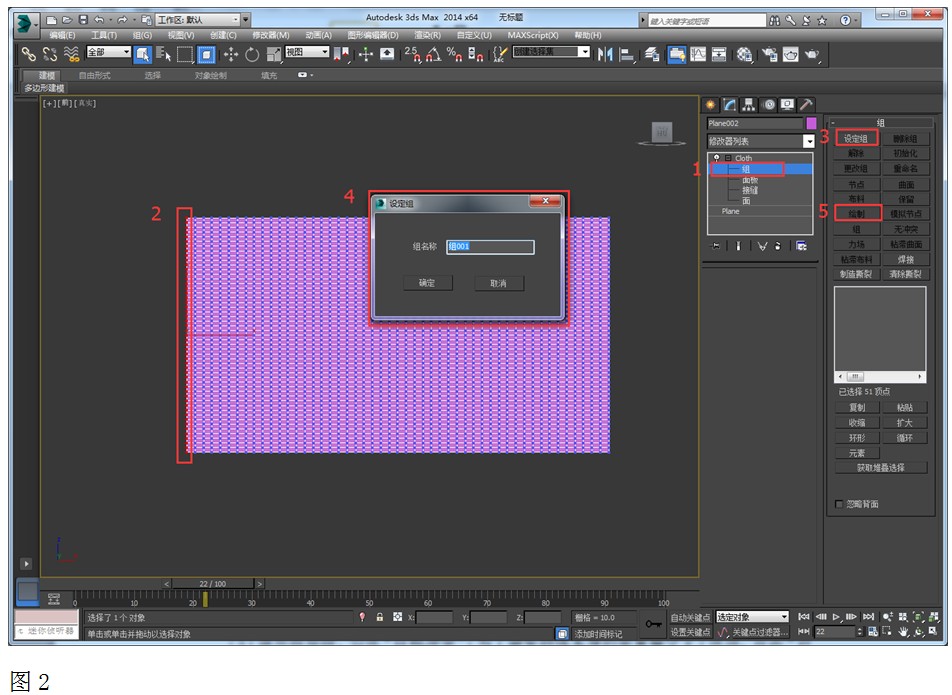Open the 渲染(R) menu
This screenshot has width=952, height=695.
tap(427, 35)
